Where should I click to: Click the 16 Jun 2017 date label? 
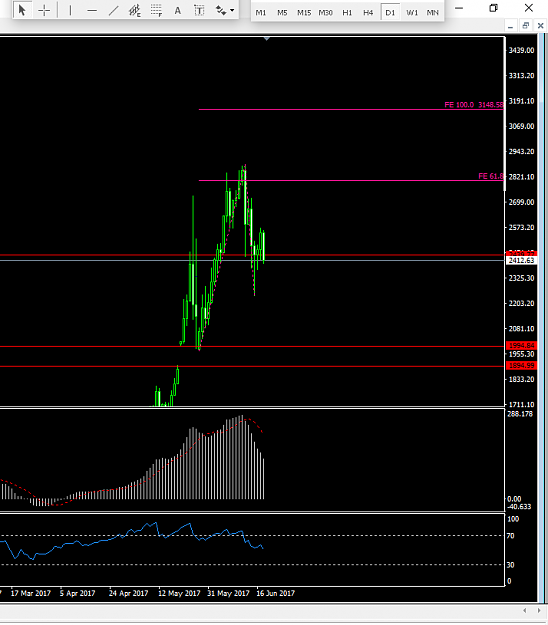pos(275,593)
